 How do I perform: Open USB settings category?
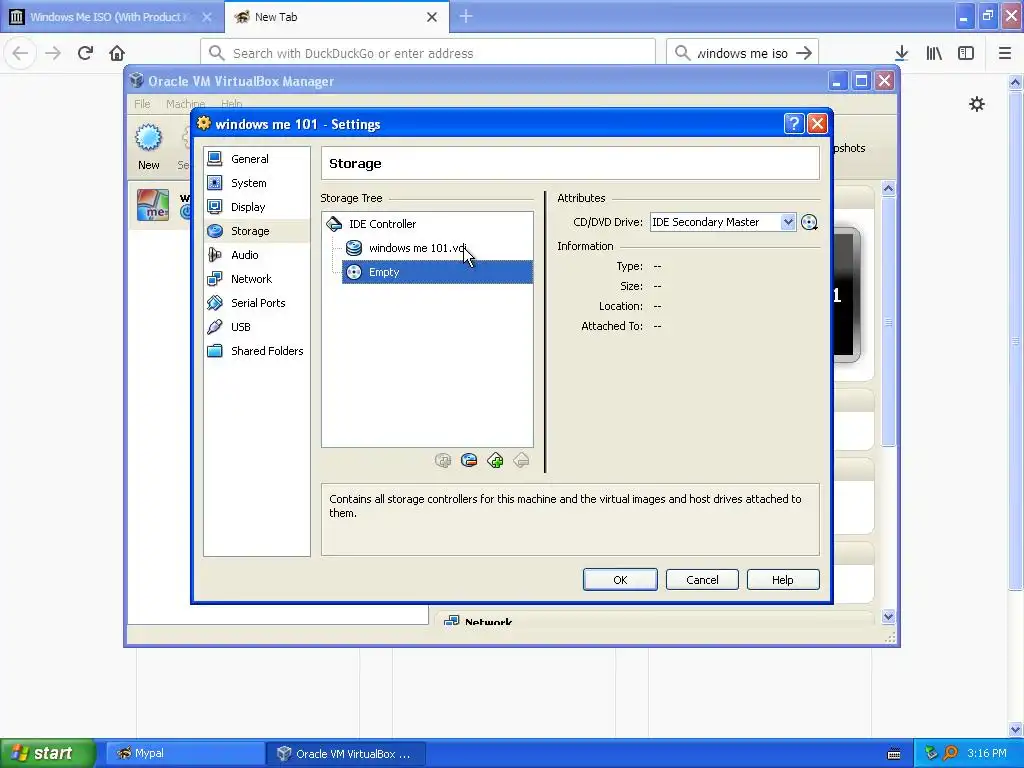[256, 327]
